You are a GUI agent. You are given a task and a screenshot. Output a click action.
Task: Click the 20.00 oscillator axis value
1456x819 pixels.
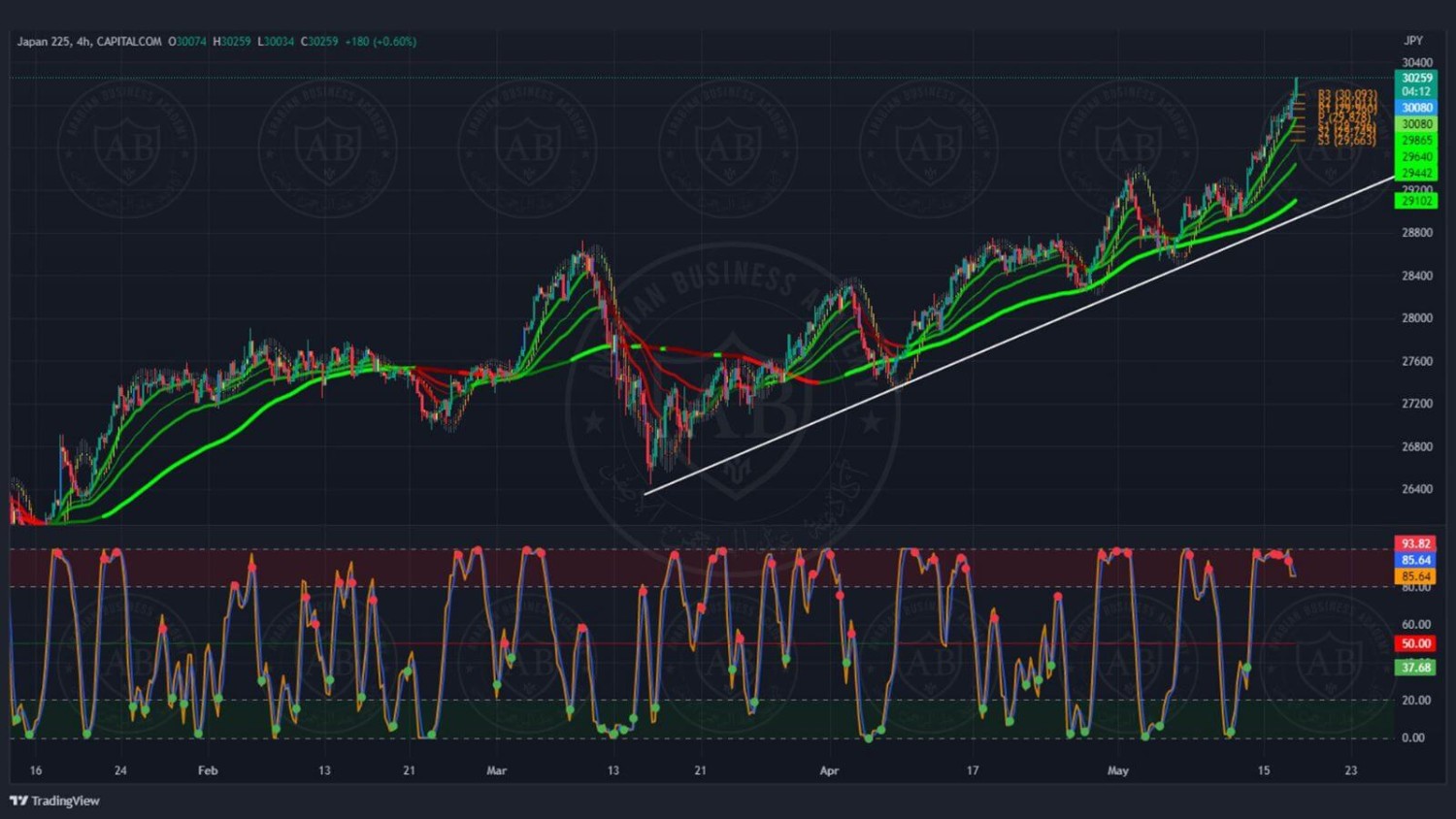[1416, 701]
